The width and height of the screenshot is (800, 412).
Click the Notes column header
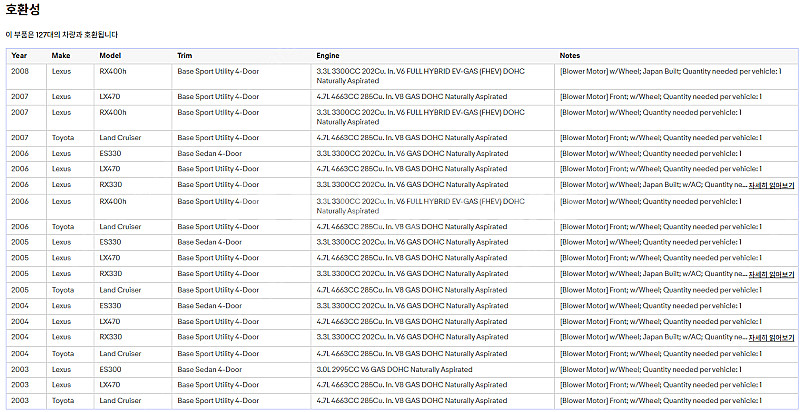[x=570, y=56]
